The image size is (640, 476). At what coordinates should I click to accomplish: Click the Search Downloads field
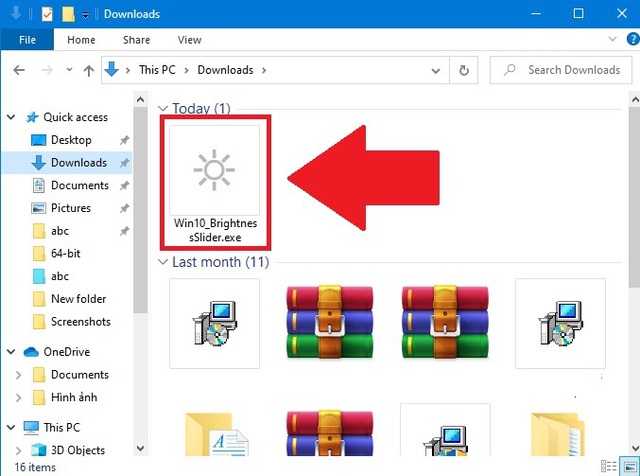pos(561,70)
